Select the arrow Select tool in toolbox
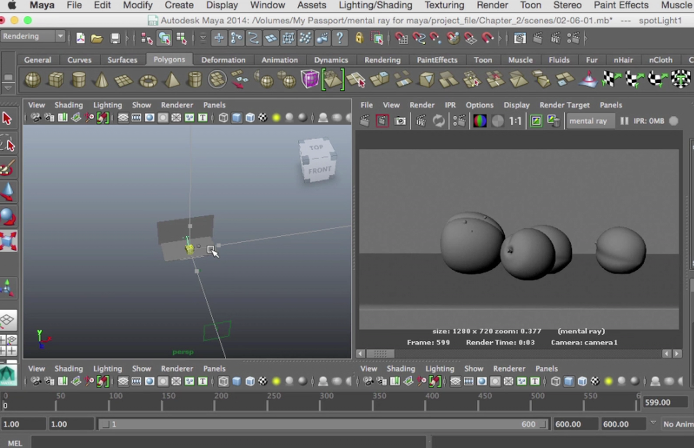The image size is (694, 448). 8,119
